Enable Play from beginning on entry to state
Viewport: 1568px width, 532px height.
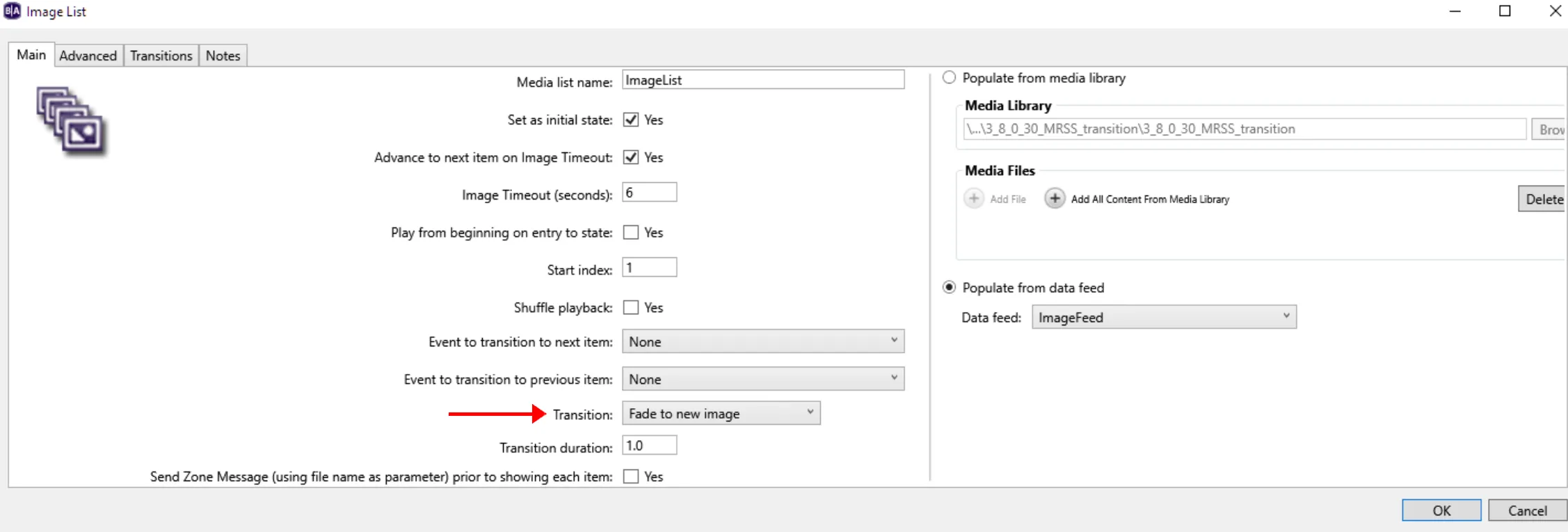(631, 232)
